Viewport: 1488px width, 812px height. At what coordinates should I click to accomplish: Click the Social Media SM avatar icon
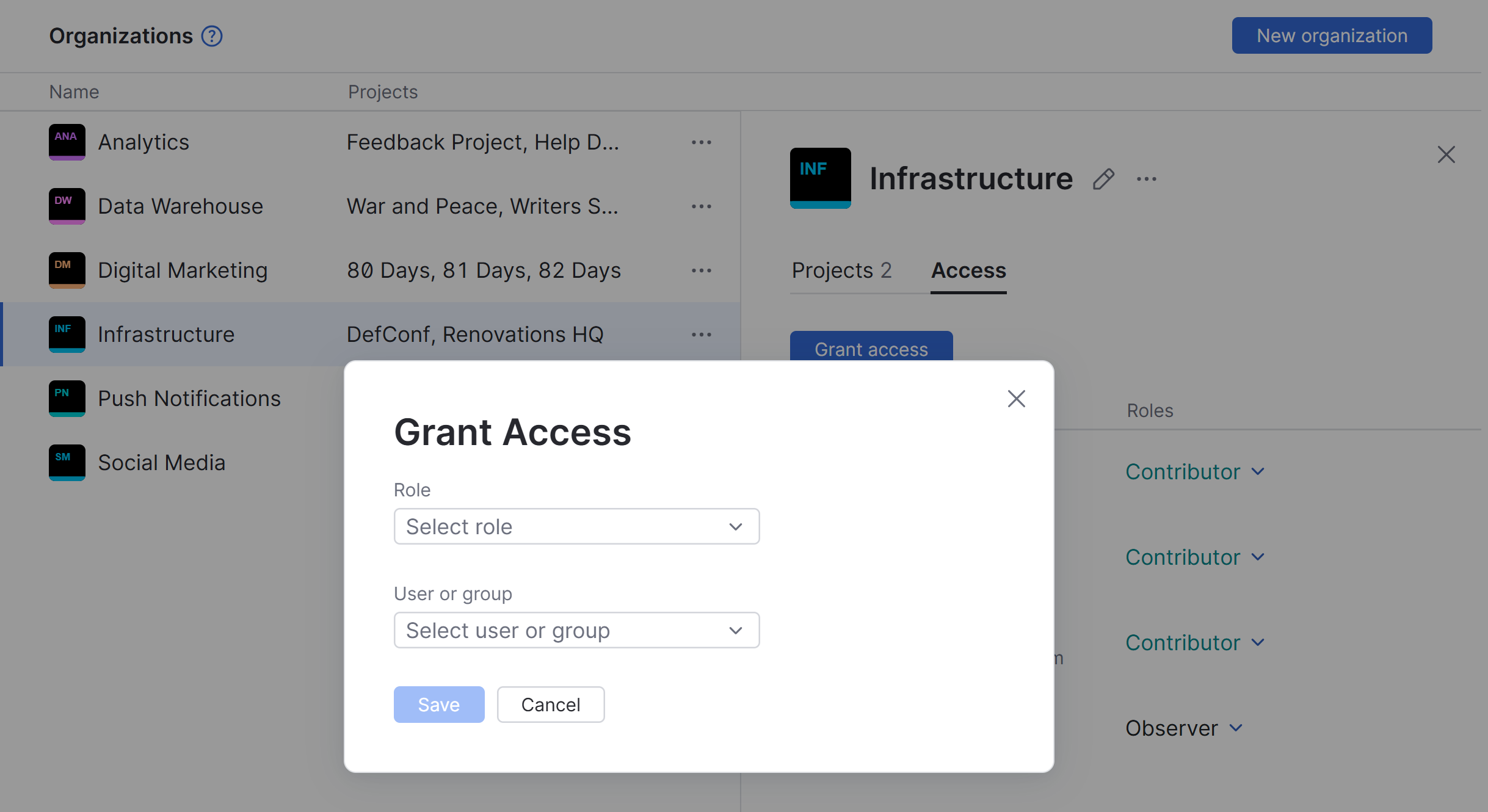tap(67, 462)
